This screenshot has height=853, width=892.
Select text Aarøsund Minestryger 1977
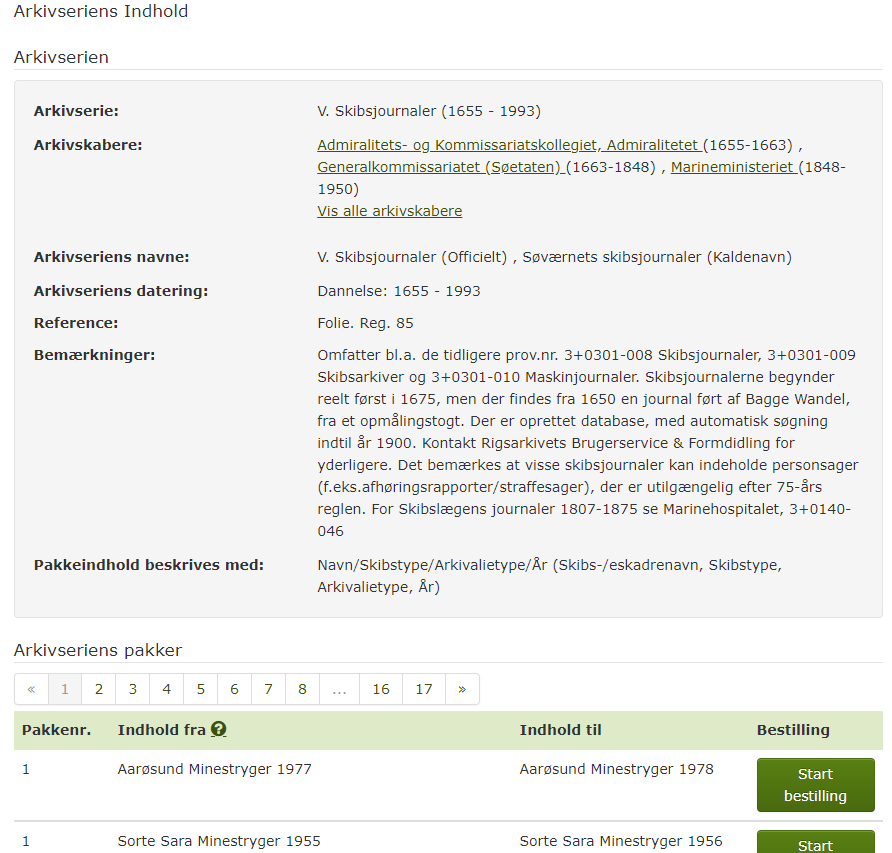point(214,769)
